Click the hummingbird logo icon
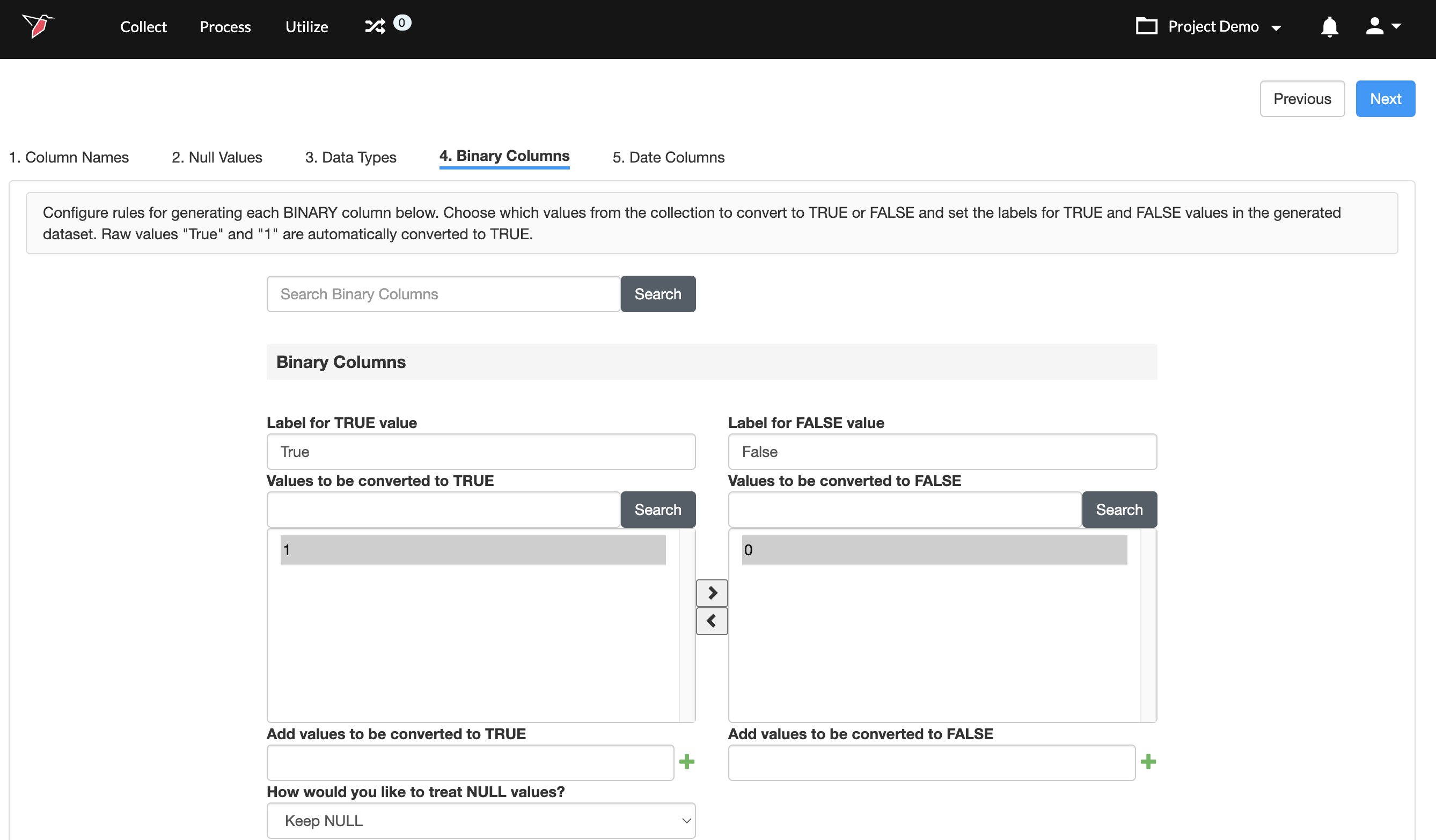The image size is (1436, 840). click(x=38, y=26)
